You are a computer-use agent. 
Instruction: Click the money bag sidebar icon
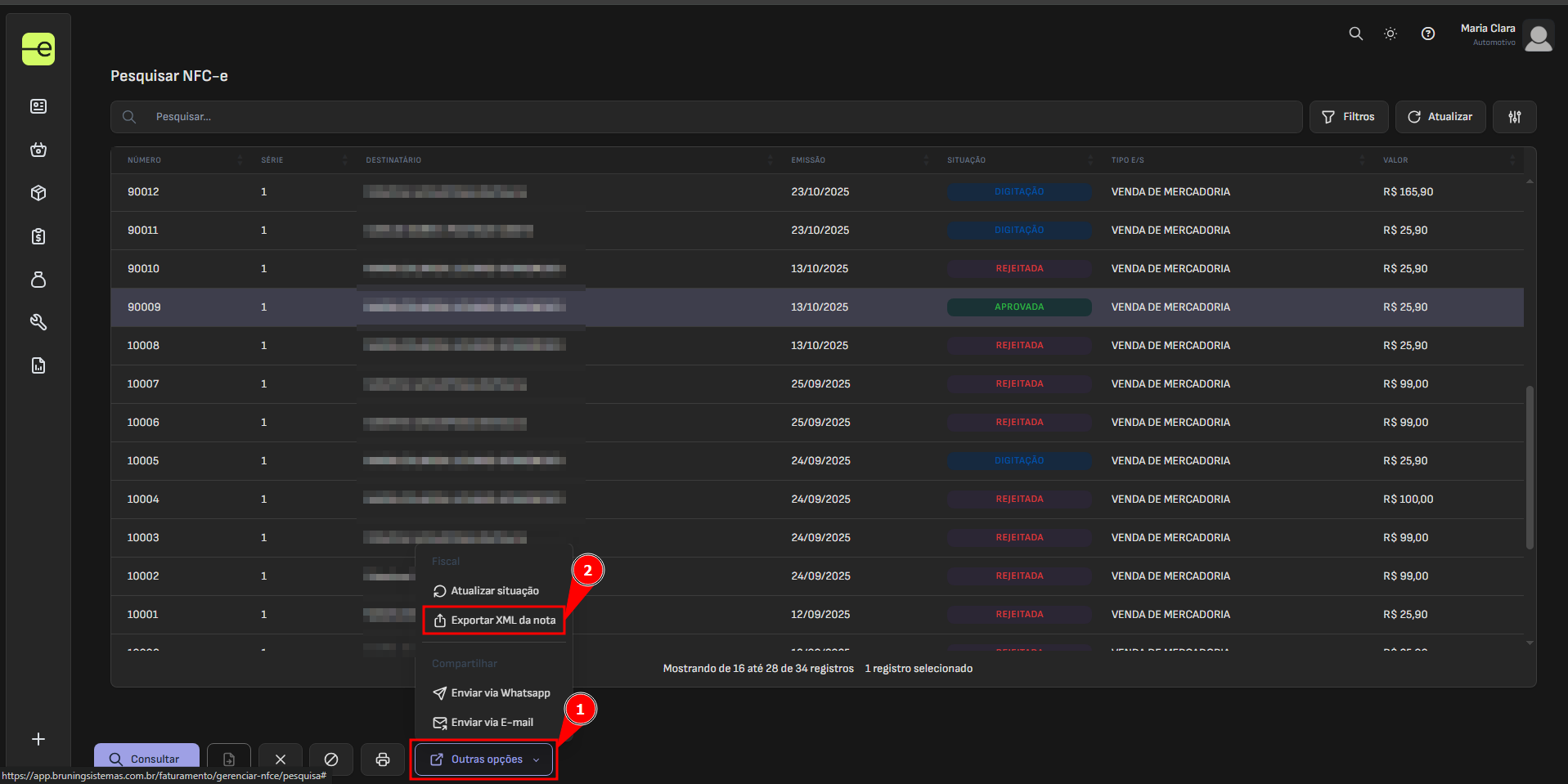point(38,280)
